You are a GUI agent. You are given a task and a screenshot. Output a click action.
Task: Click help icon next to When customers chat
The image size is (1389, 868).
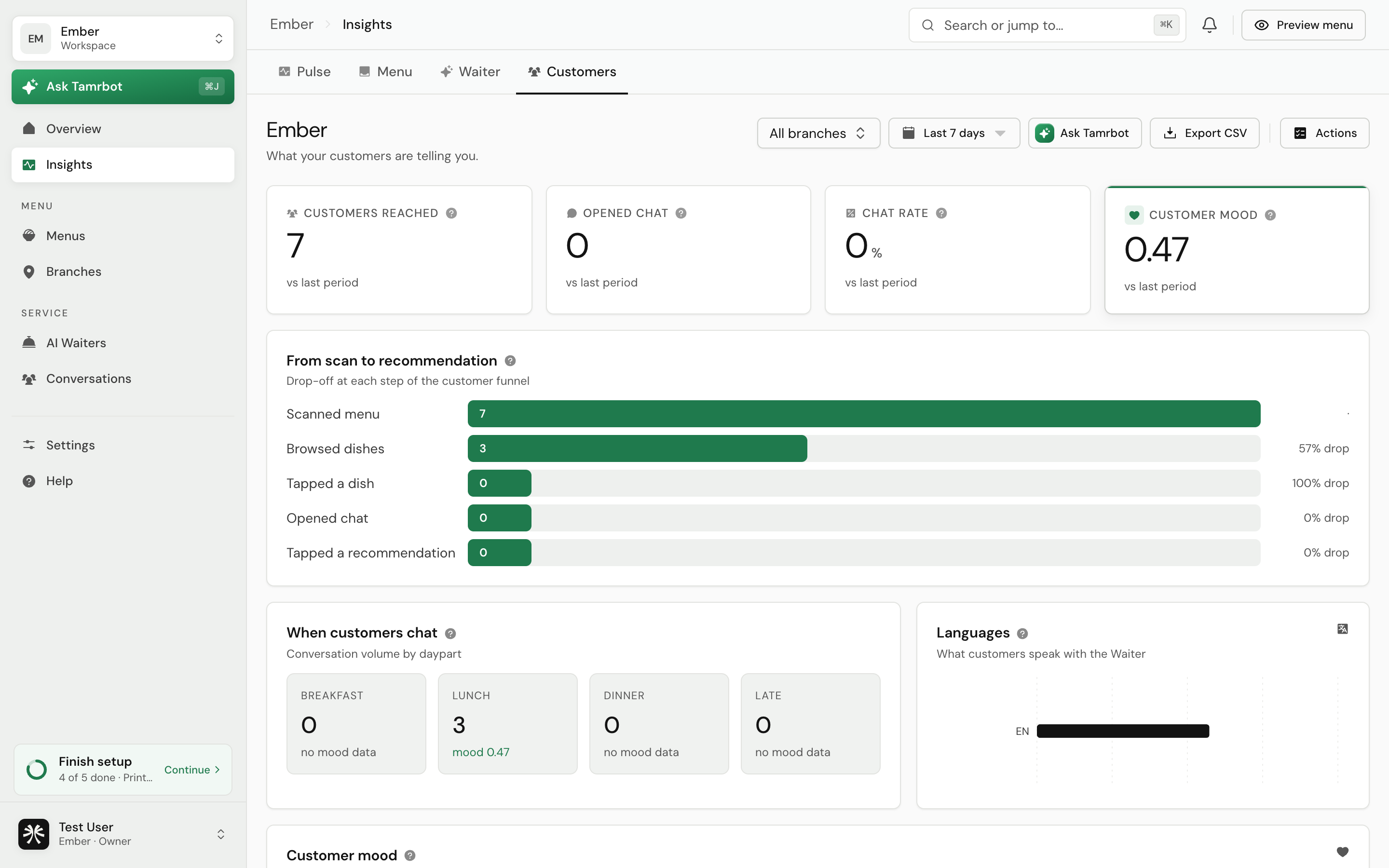450,633
